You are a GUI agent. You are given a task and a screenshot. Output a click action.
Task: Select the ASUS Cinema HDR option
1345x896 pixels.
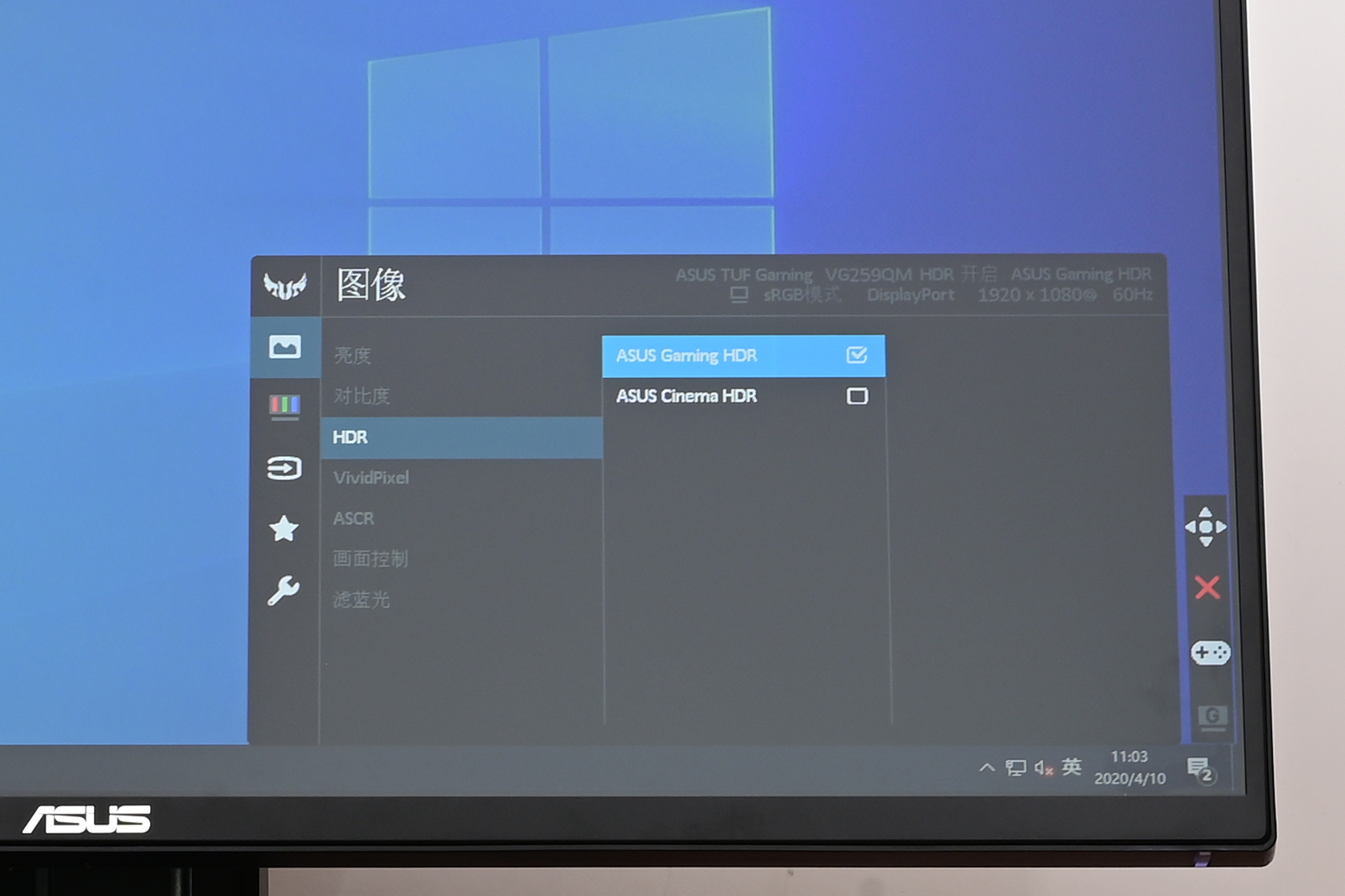click(744, 396)
